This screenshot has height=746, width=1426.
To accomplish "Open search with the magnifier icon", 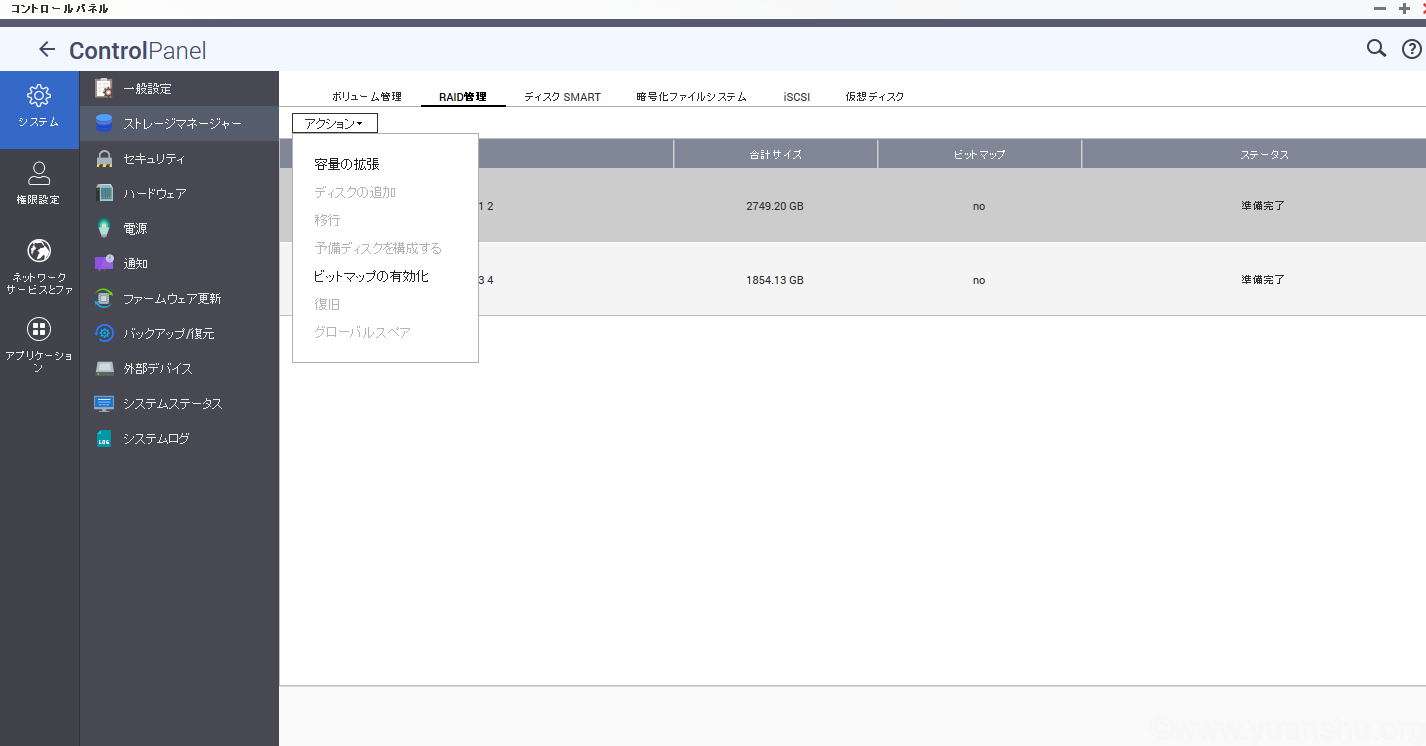I will [1377, 48].
